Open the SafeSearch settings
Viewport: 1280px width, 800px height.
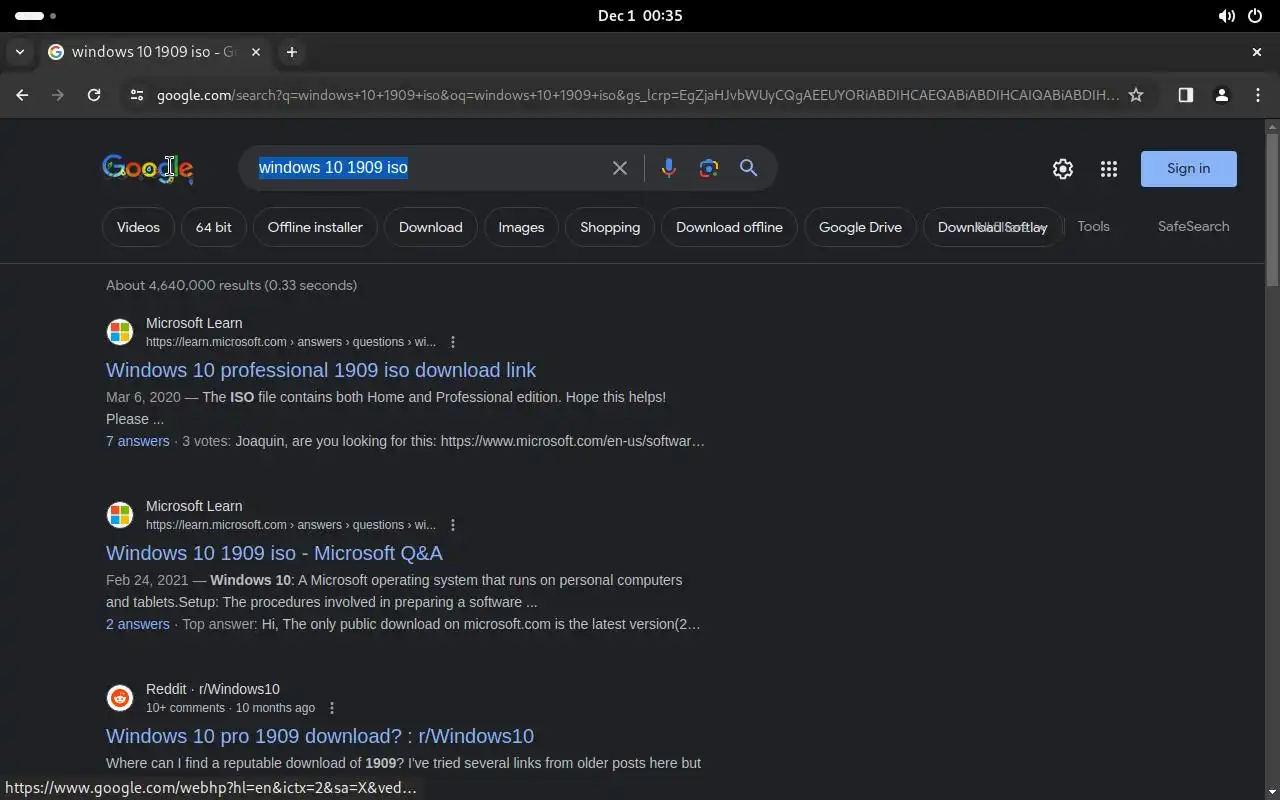(1193, 226)
